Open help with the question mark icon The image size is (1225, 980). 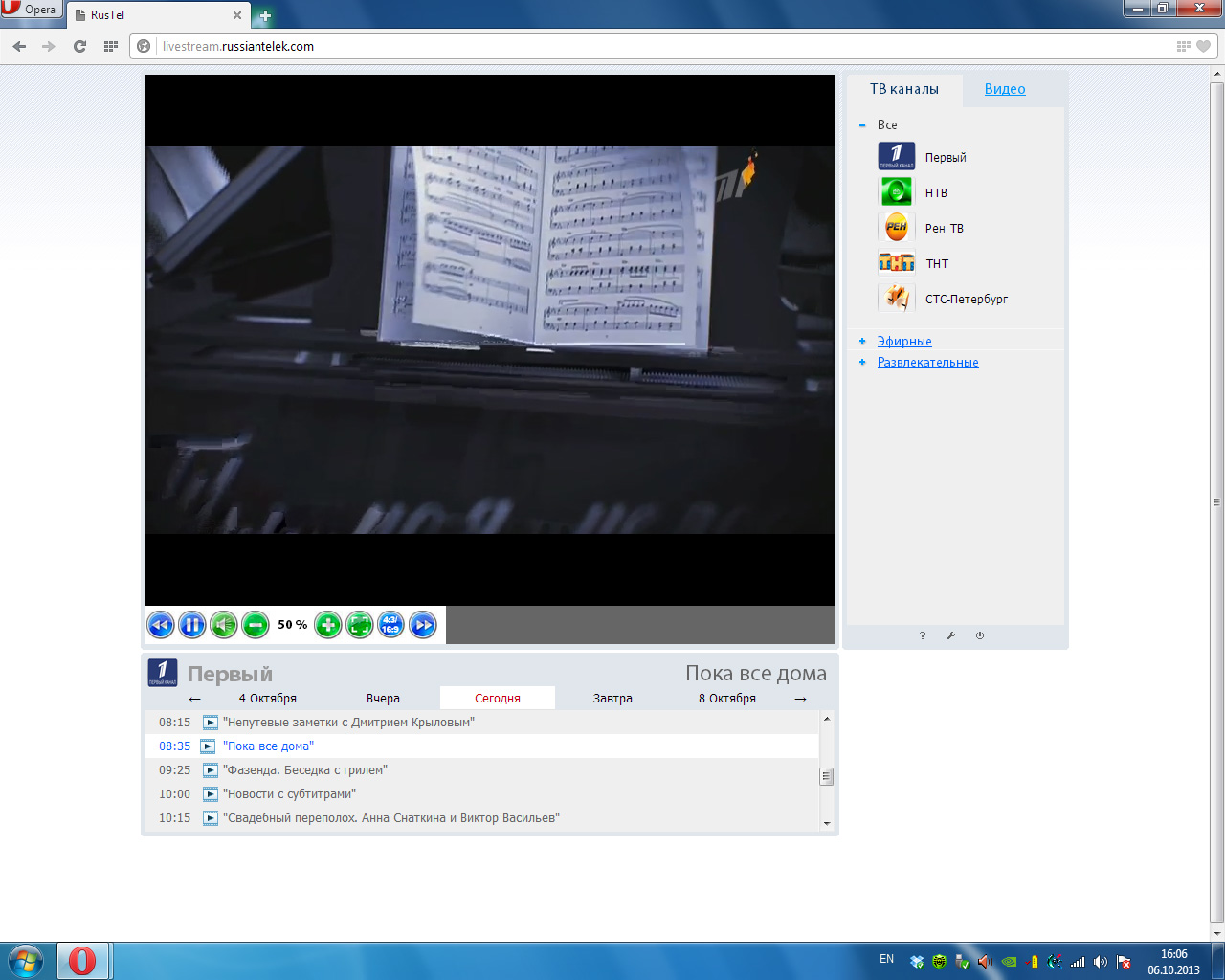(923, 635)
